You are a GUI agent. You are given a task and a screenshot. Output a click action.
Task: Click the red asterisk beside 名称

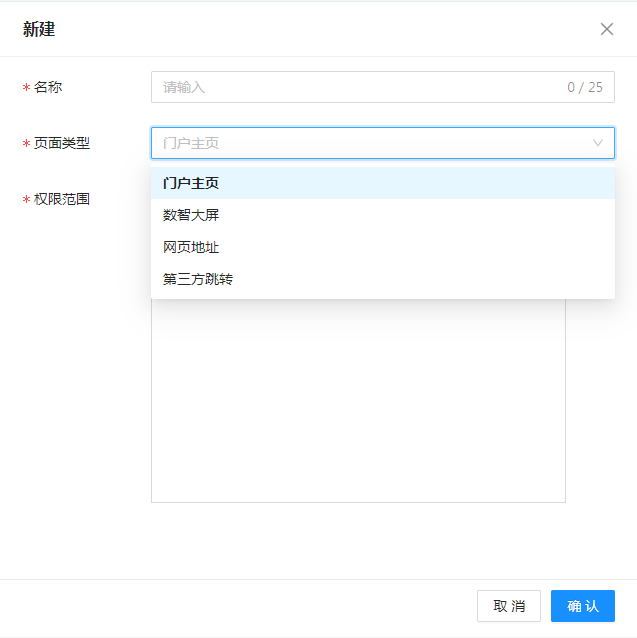tap(26, 88)
